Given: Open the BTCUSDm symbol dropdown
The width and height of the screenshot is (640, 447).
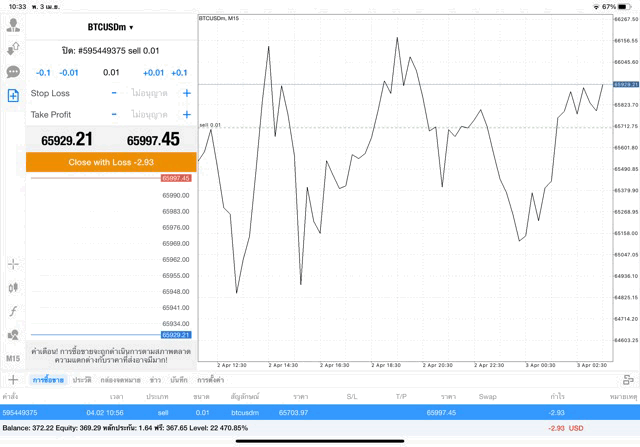Looking at the screenshot, I should (110, 28).
